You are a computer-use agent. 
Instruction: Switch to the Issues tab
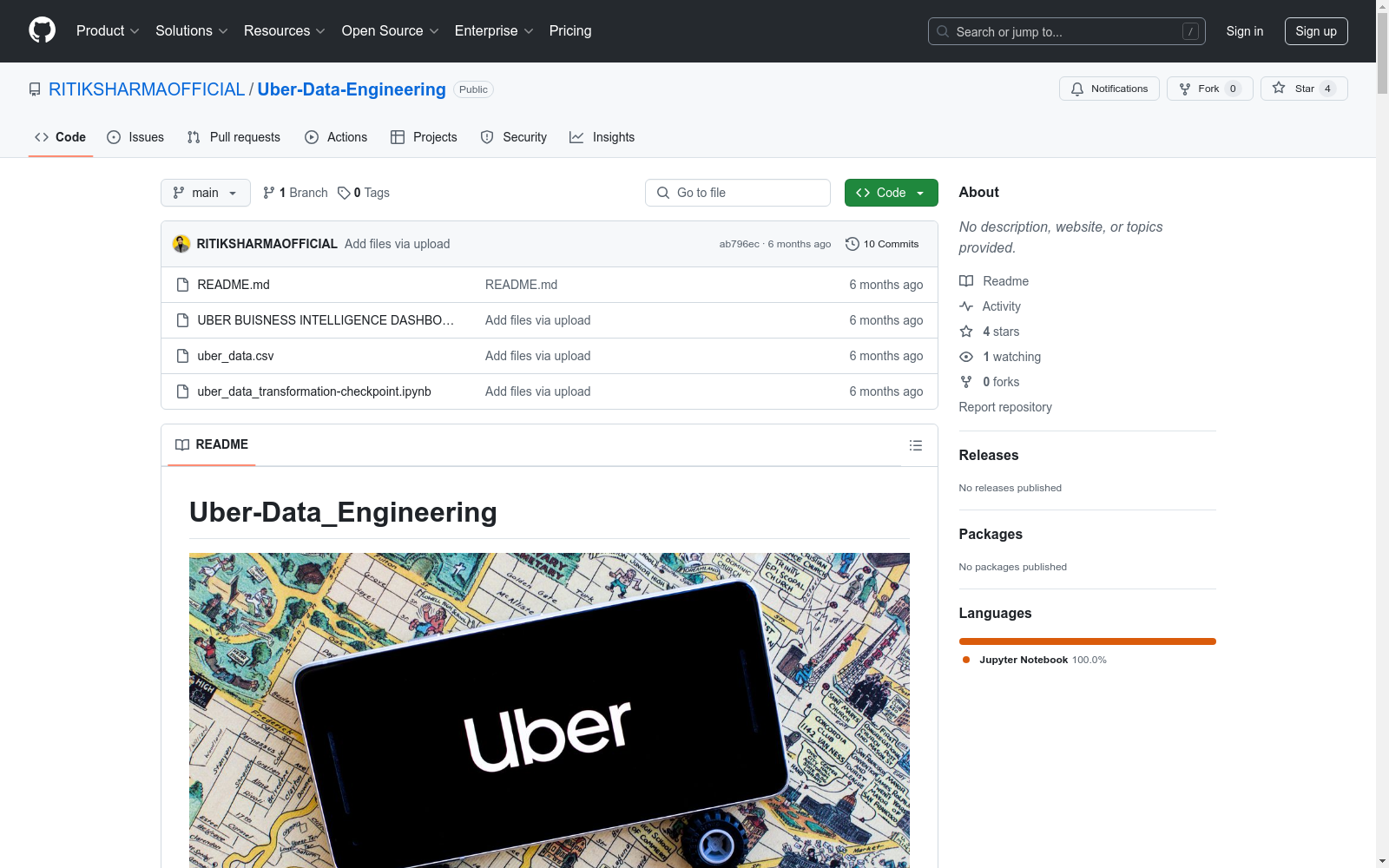coord(135,137)
